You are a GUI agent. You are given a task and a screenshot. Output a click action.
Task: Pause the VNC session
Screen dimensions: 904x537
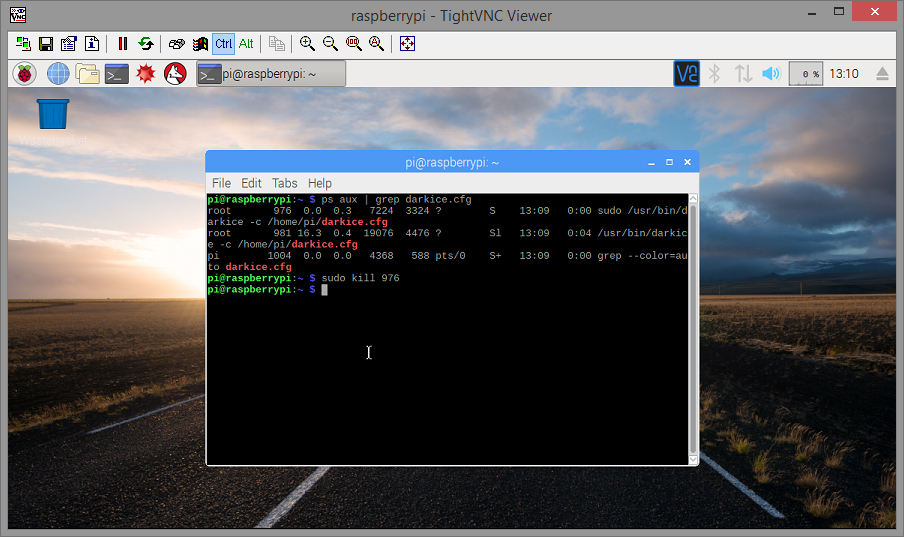pos(122,44)
